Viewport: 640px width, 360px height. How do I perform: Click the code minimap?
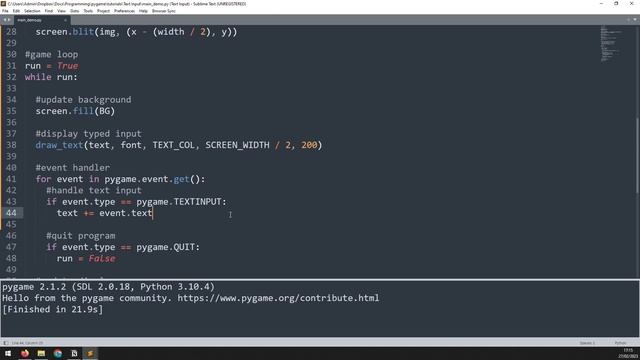[x=611, y=44]
